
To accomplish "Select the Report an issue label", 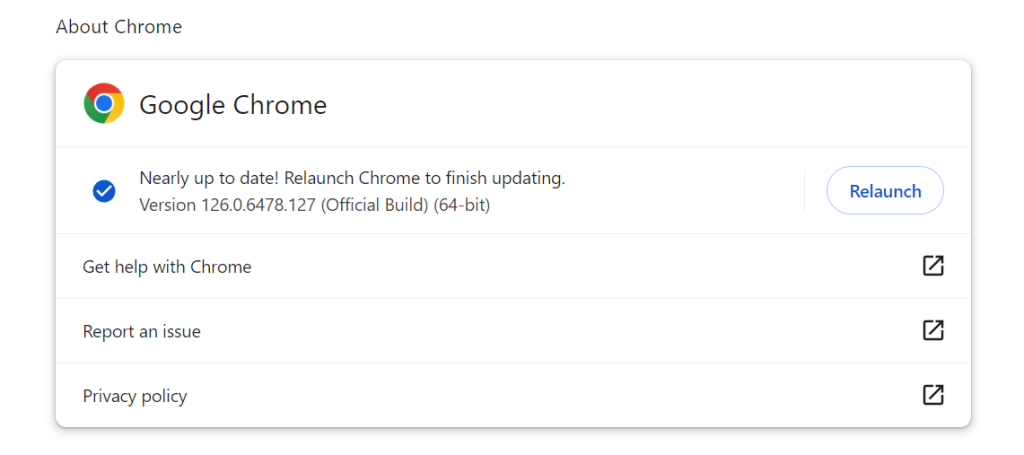I will click(142, 331).
